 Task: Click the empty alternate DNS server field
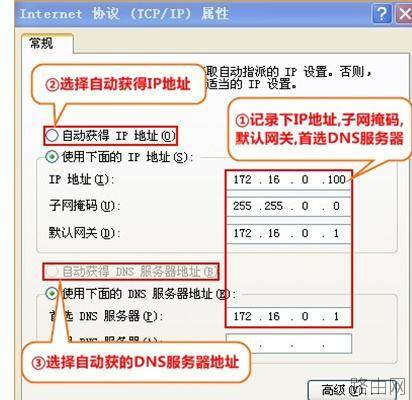coord(289,344)
